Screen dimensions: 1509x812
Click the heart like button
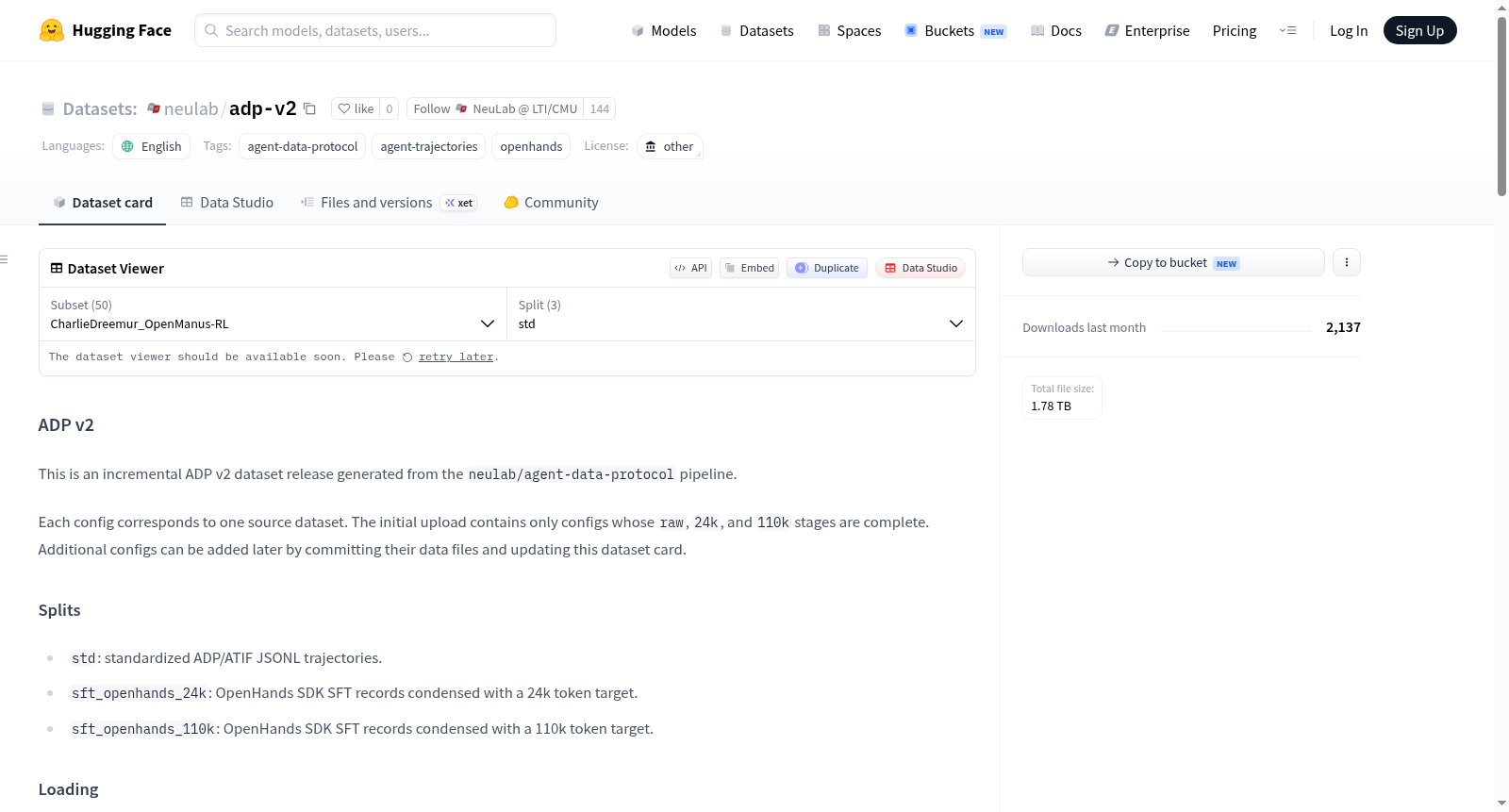coord(357,108)
